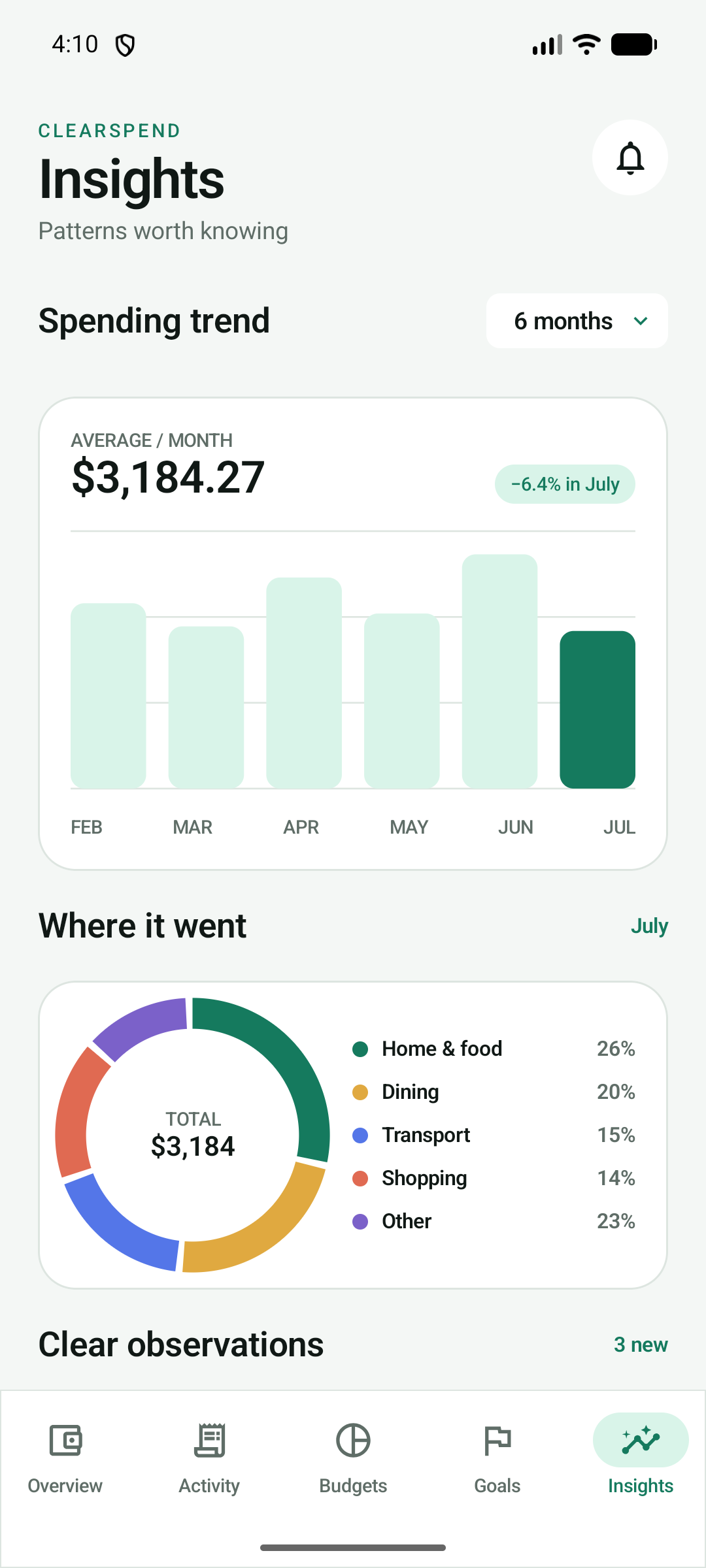
Task: Tap the shield icon in status bar
Action: 125,45
